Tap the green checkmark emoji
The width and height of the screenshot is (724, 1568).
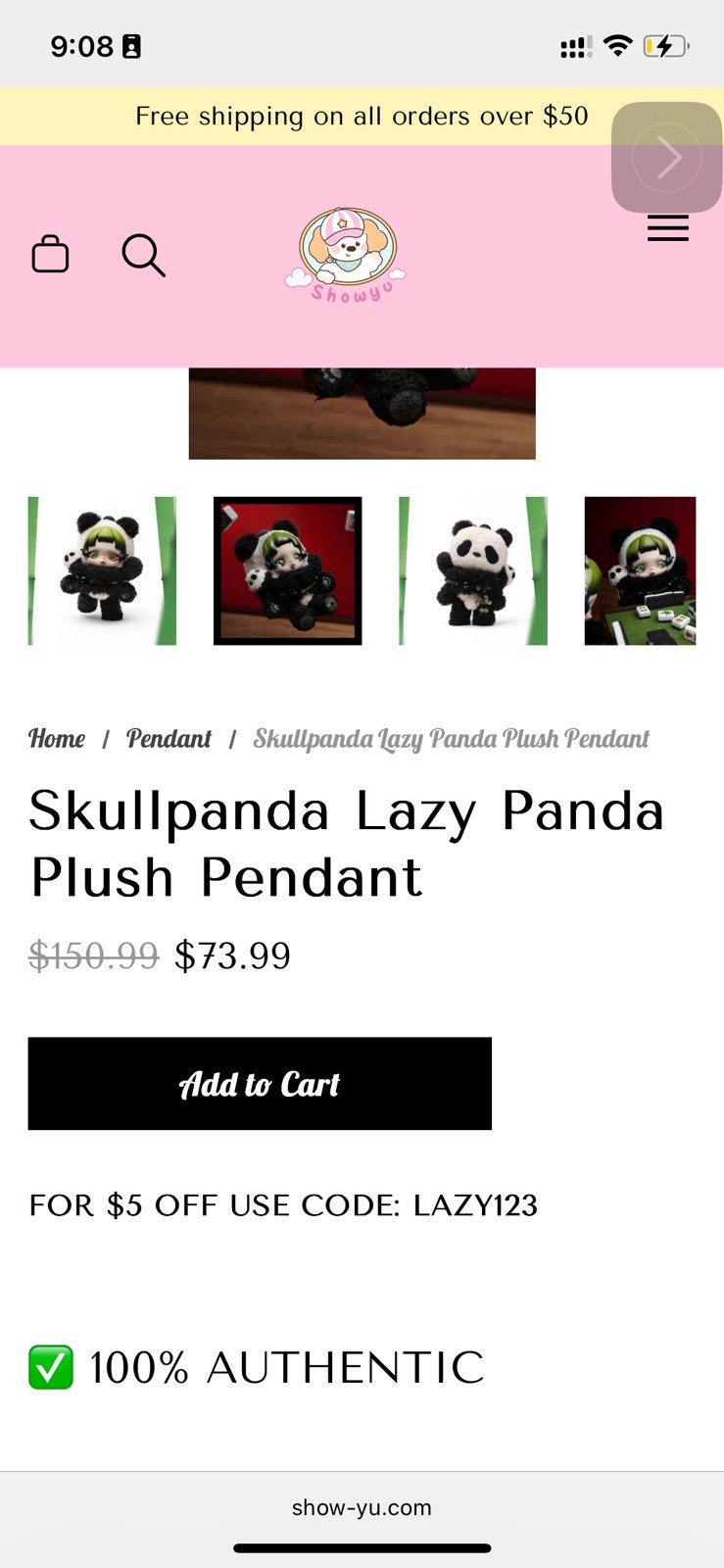[51, 1367]
